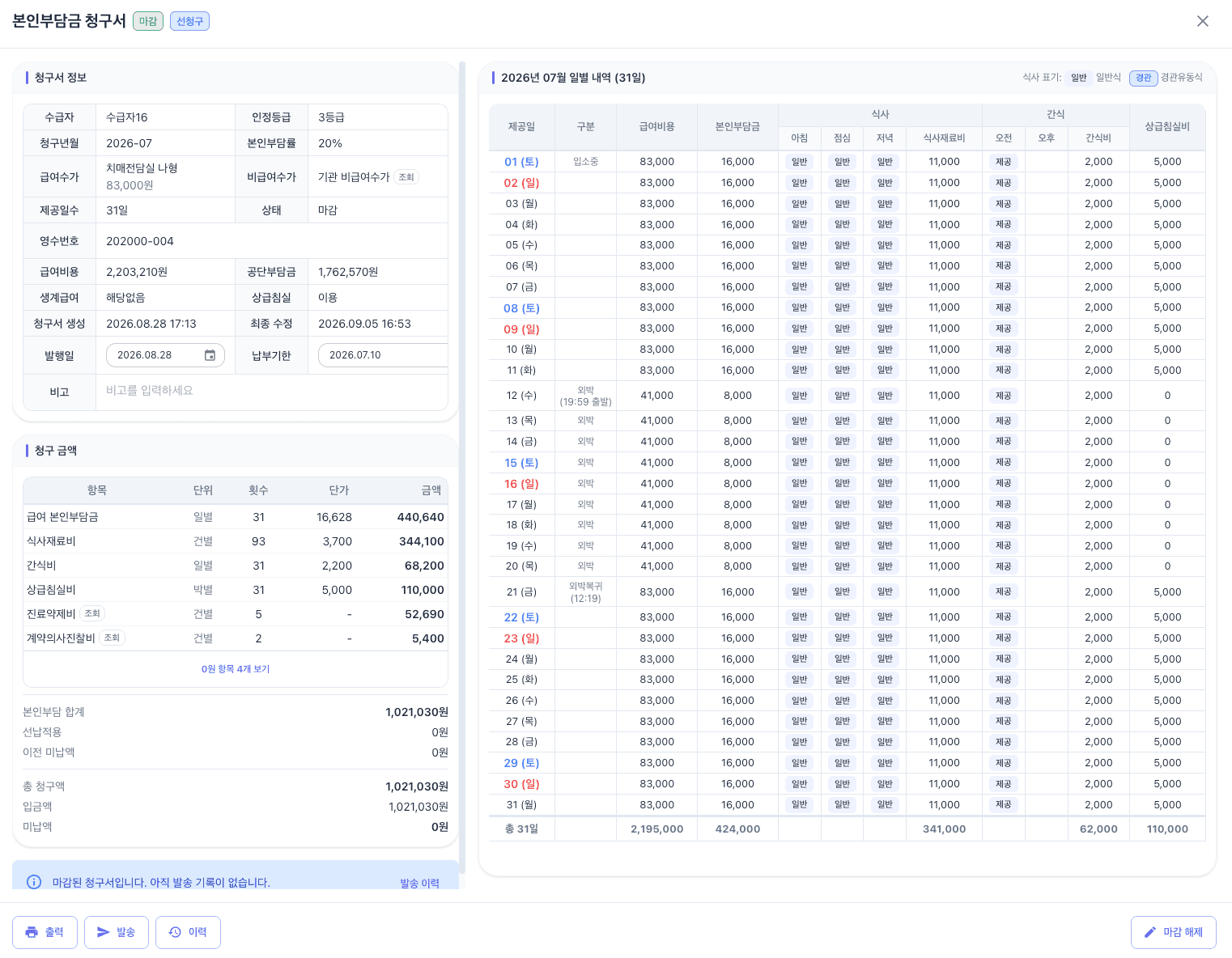
Task: Open 조회 next to 계약의사진찰비
Action: 112,638
